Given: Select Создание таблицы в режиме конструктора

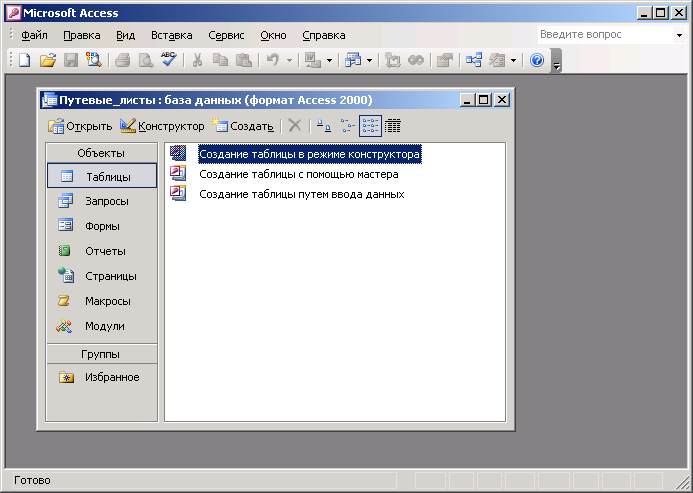Looking at the screenshot, I should pos(309,154).
